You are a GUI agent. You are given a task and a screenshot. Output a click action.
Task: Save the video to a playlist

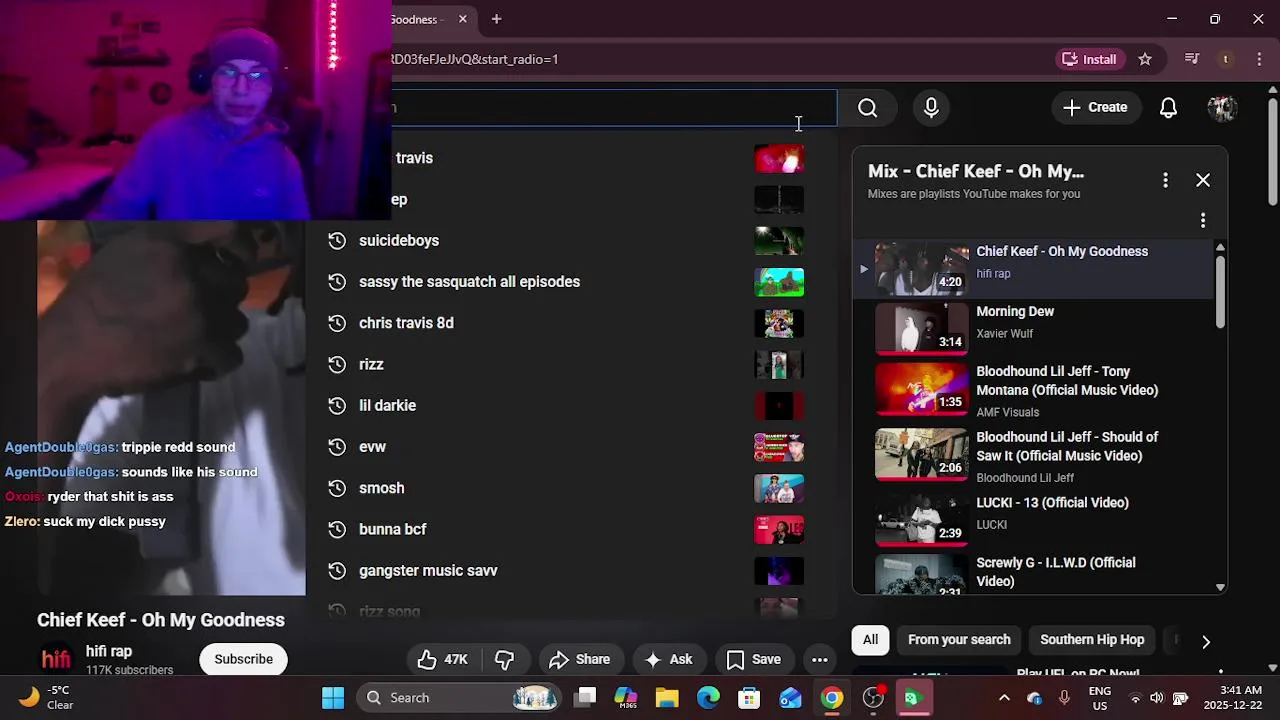click(x=754, y=659)
